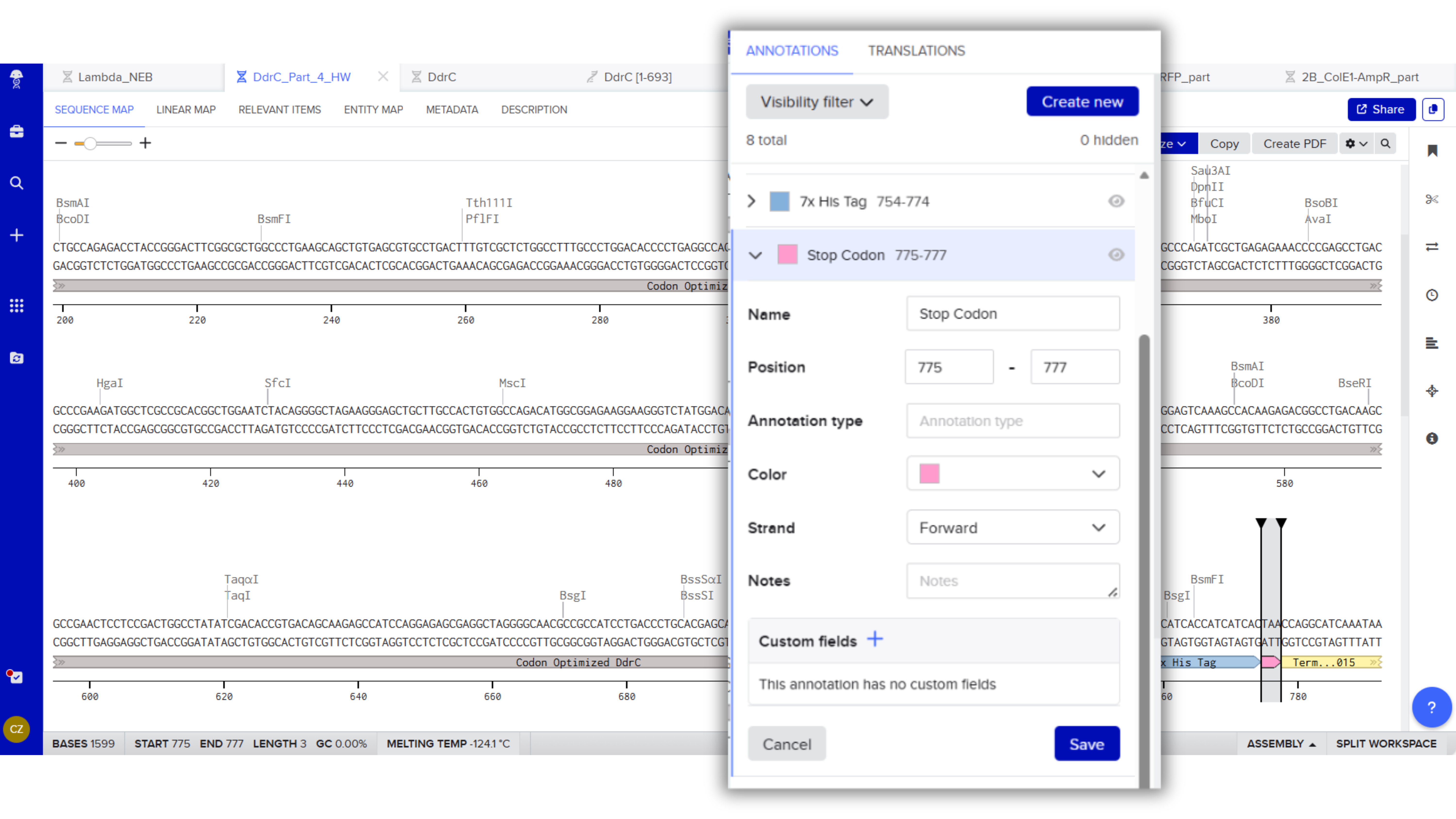Click the scissors digest icon
Screen dimensions: 1456x819
pos(1431,199)
